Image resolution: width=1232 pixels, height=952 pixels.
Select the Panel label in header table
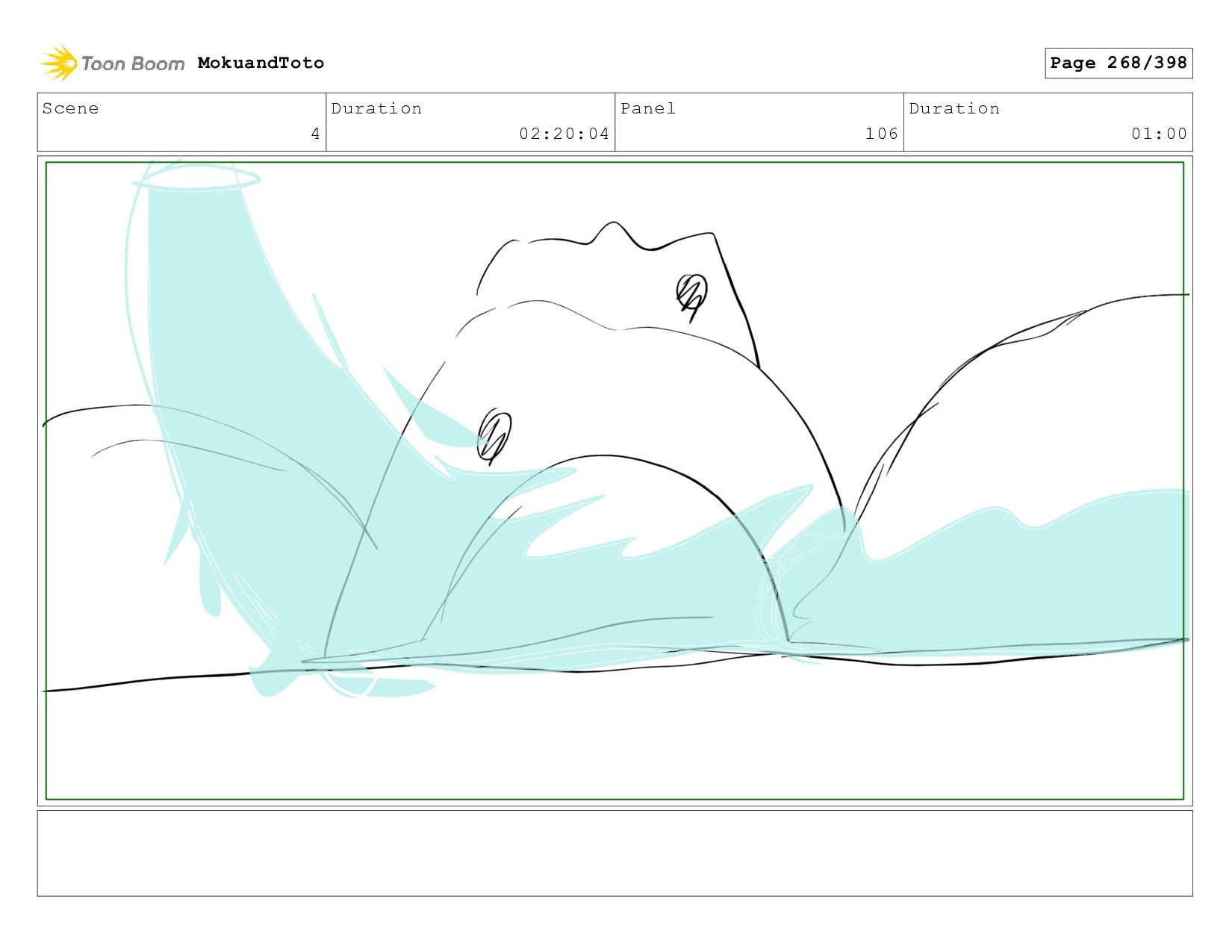click(x=648, y=108)
